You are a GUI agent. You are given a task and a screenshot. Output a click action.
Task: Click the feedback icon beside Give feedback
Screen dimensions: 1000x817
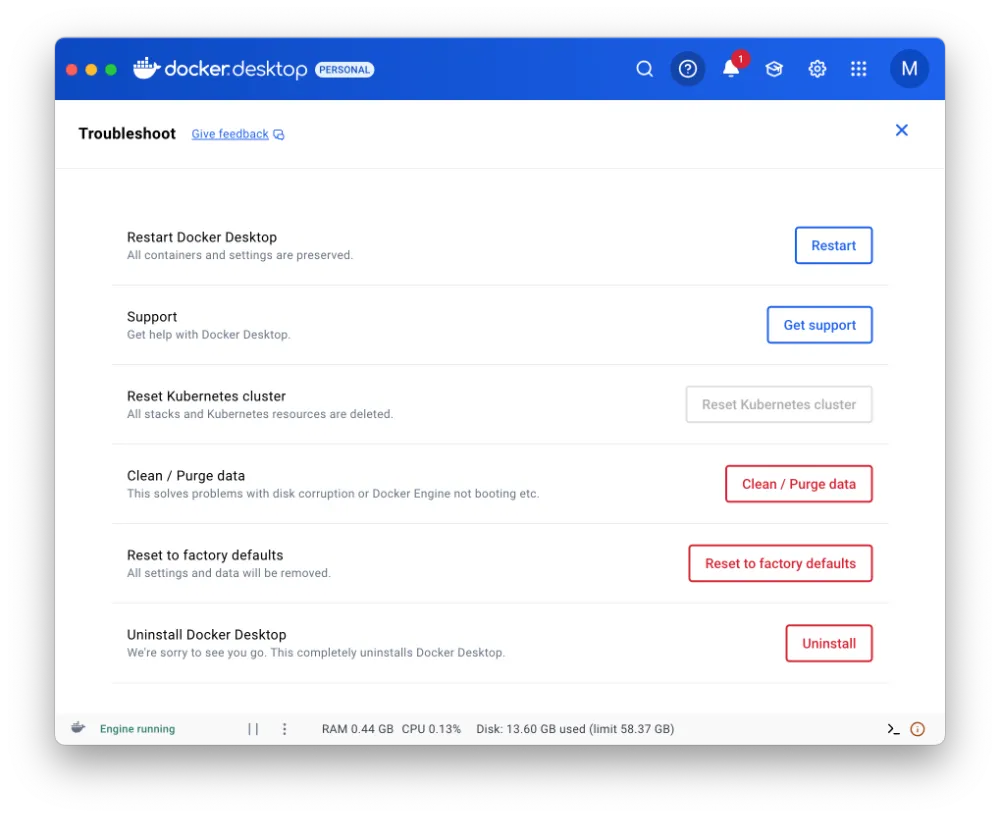pos(279,135)
